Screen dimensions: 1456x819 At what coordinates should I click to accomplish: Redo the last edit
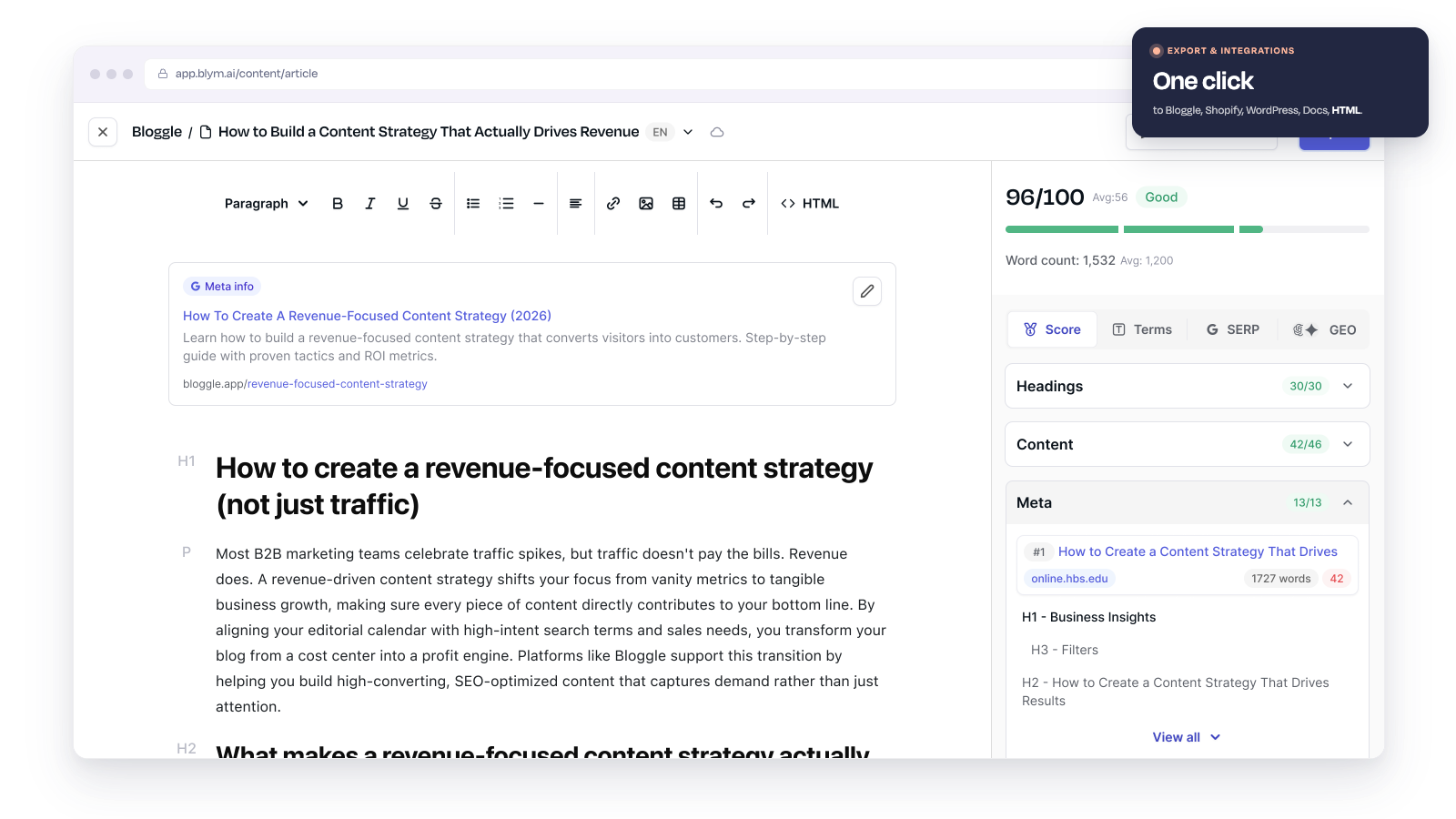click(749, 204)
